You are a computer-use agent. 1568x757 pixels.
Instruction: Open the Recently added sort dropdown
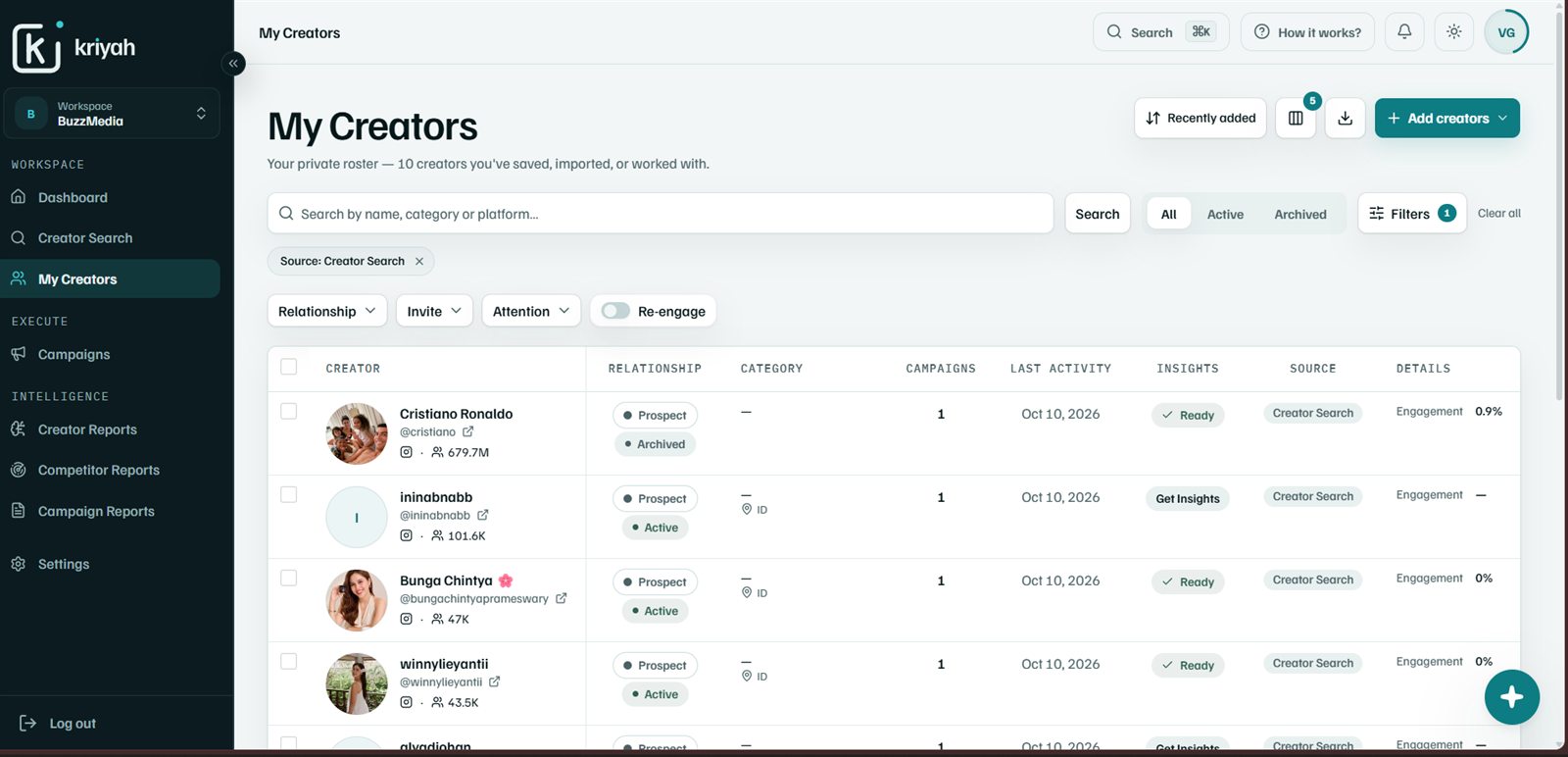pyautogui.click(x=1200, y=119)
